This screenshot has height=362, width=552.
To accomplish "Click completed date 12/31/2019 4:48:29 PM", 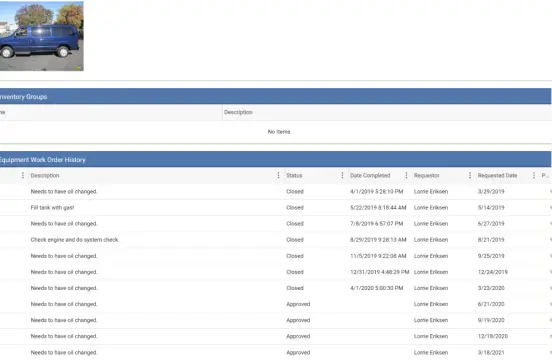I will coord(380,272).
